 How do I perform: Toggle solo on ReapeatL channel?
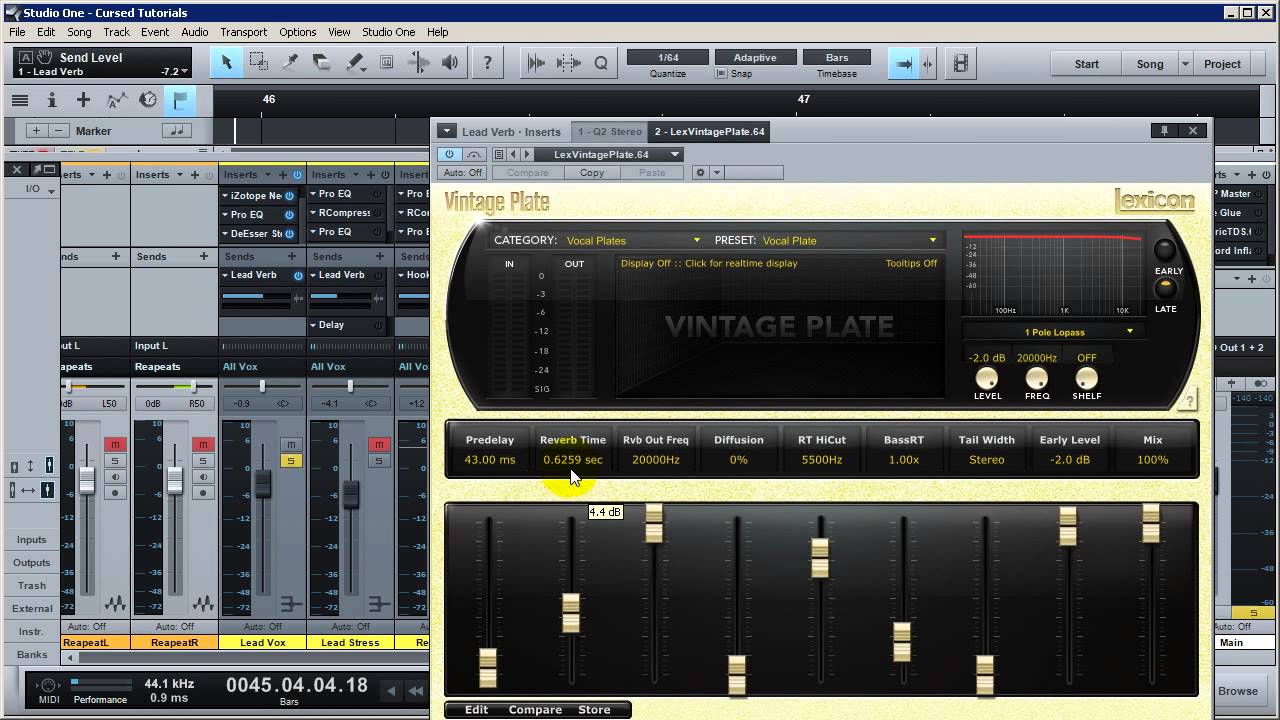115,460
